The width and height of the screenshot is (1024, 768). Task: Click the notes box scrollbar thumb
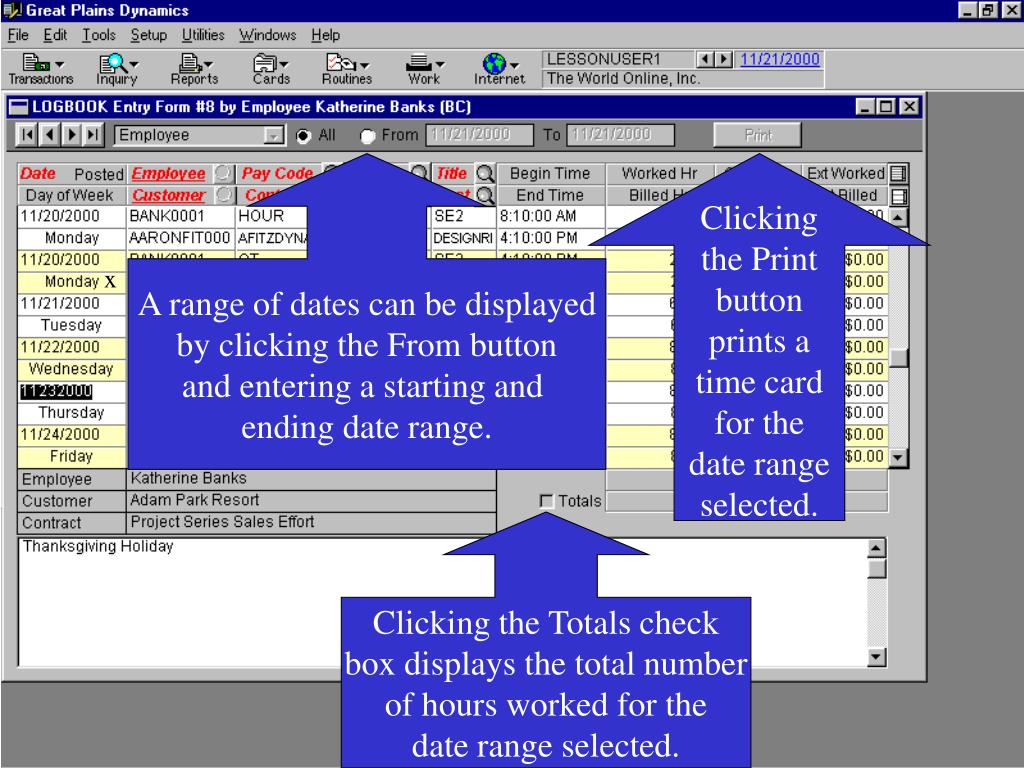876,569
